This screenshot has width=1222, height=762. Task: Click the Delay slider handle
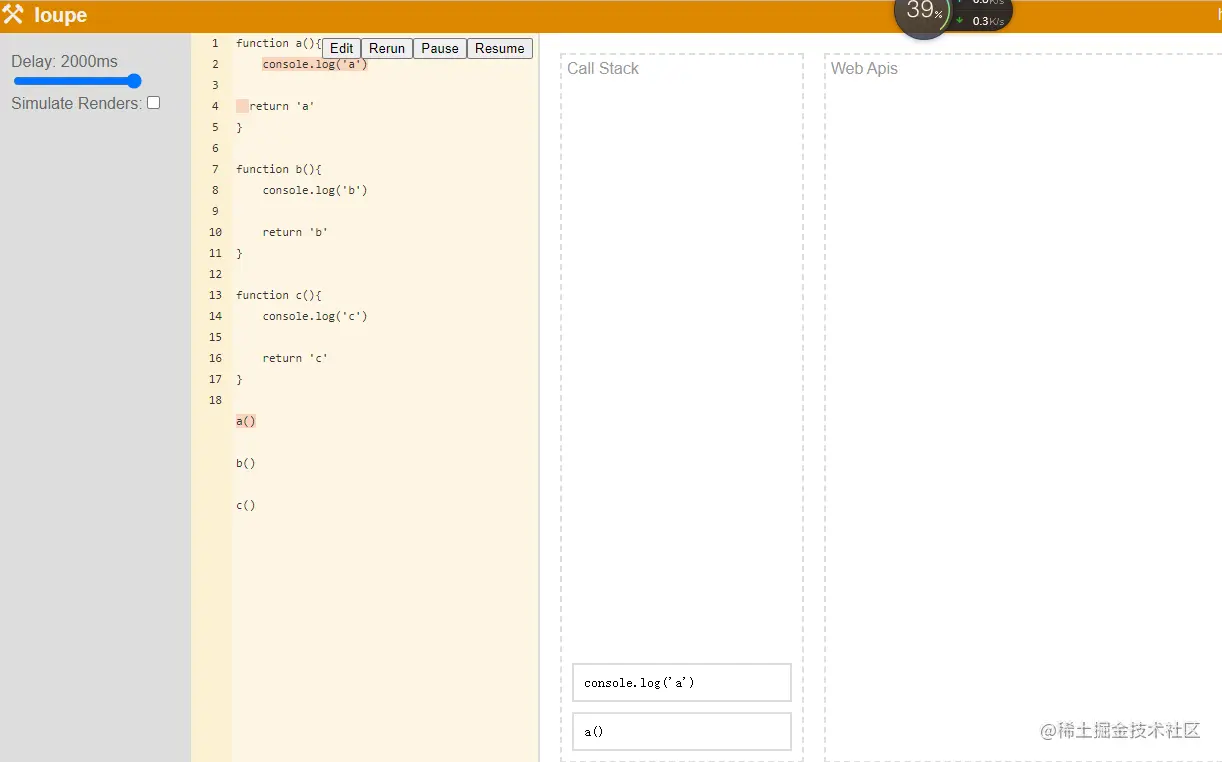(x=134, y=81)
